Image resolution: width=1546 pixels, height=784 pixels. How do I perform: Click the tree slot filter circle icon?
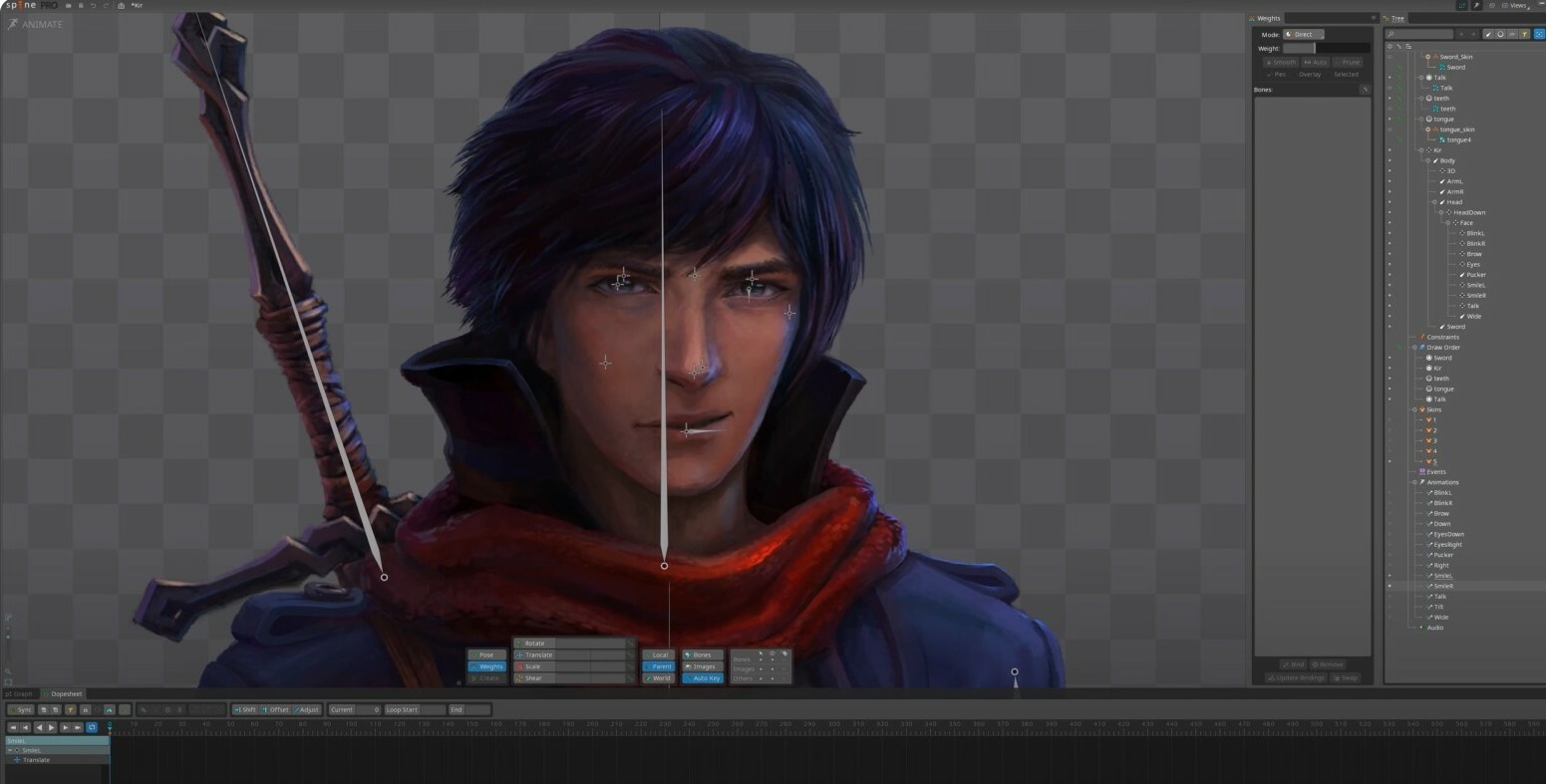1500,35
